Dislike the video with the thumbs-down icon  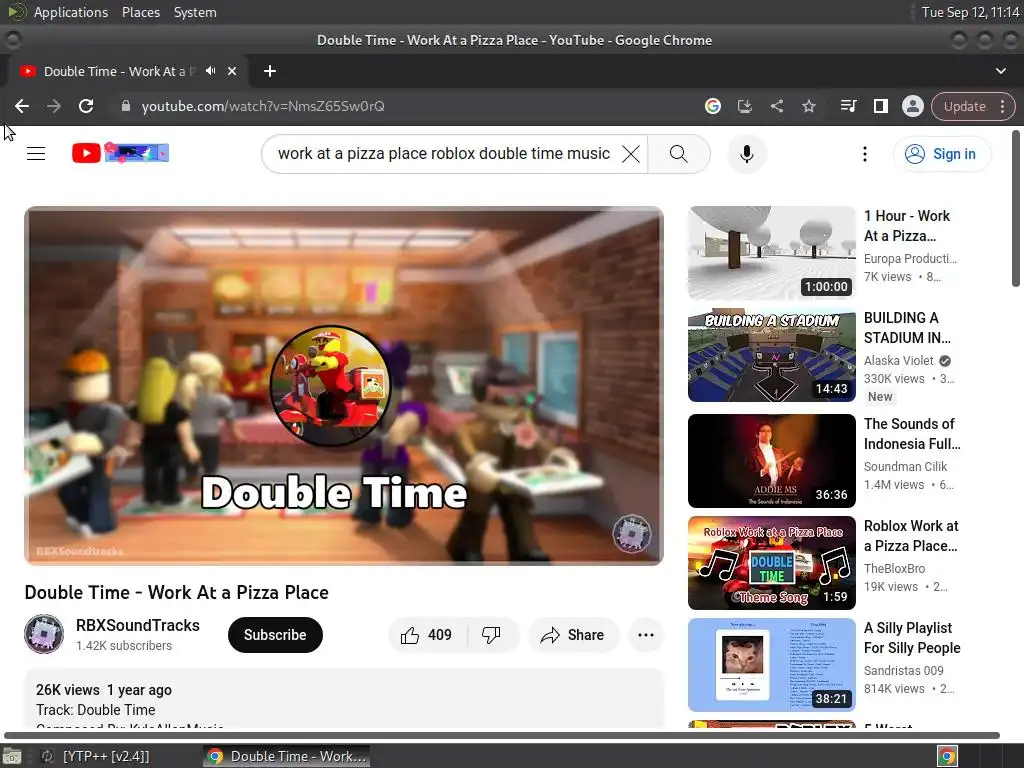(x=491, y=635)
